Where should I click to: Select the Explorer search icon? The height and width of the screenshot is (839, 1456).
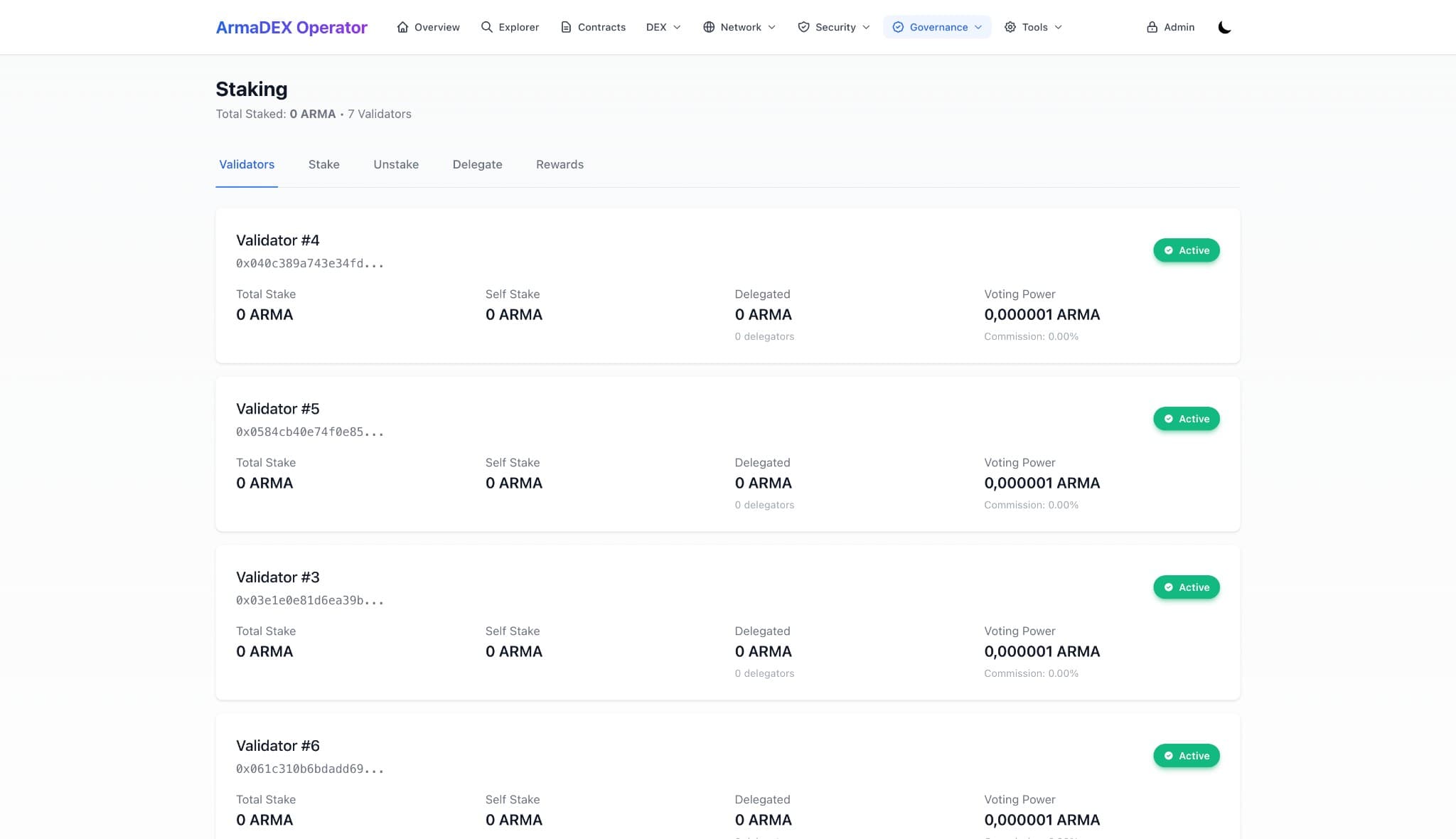tap(486, 26)
